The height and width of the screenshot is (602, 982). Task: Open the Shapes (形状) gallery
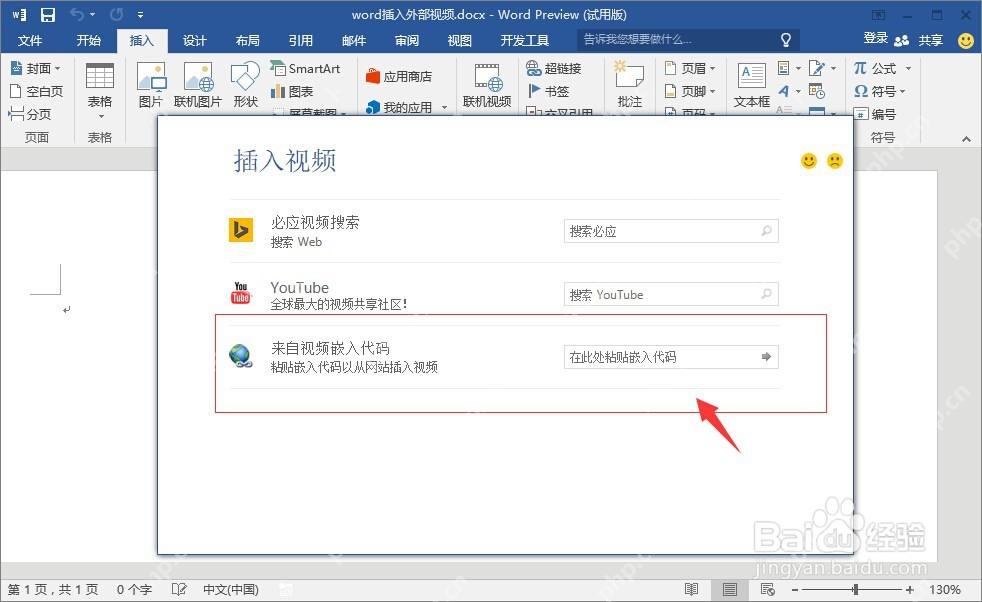click(x=246, y=85)
